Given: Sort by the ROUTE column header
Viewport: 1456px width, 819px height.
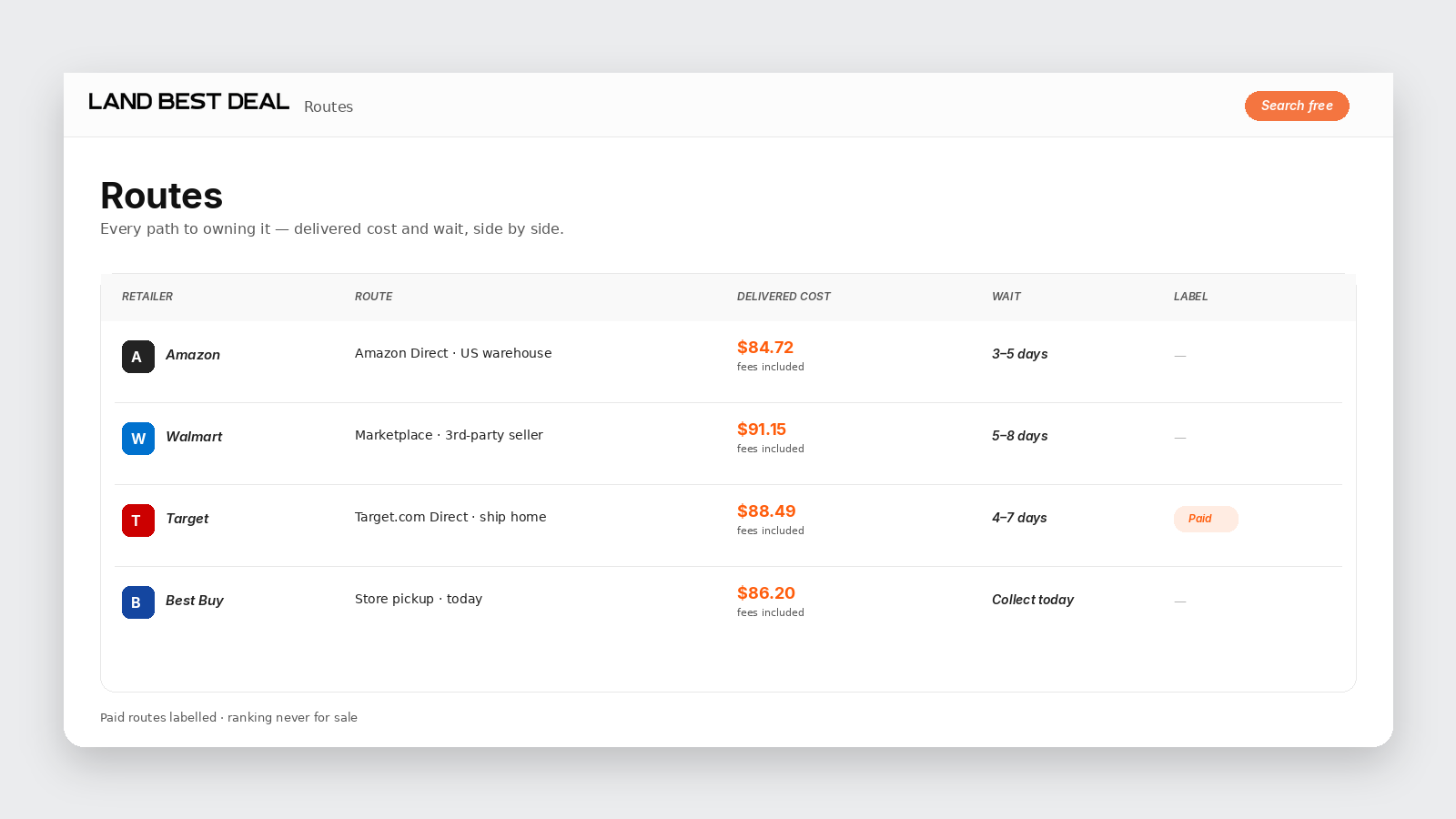Looking at the screenshot, I should [374, 297].
